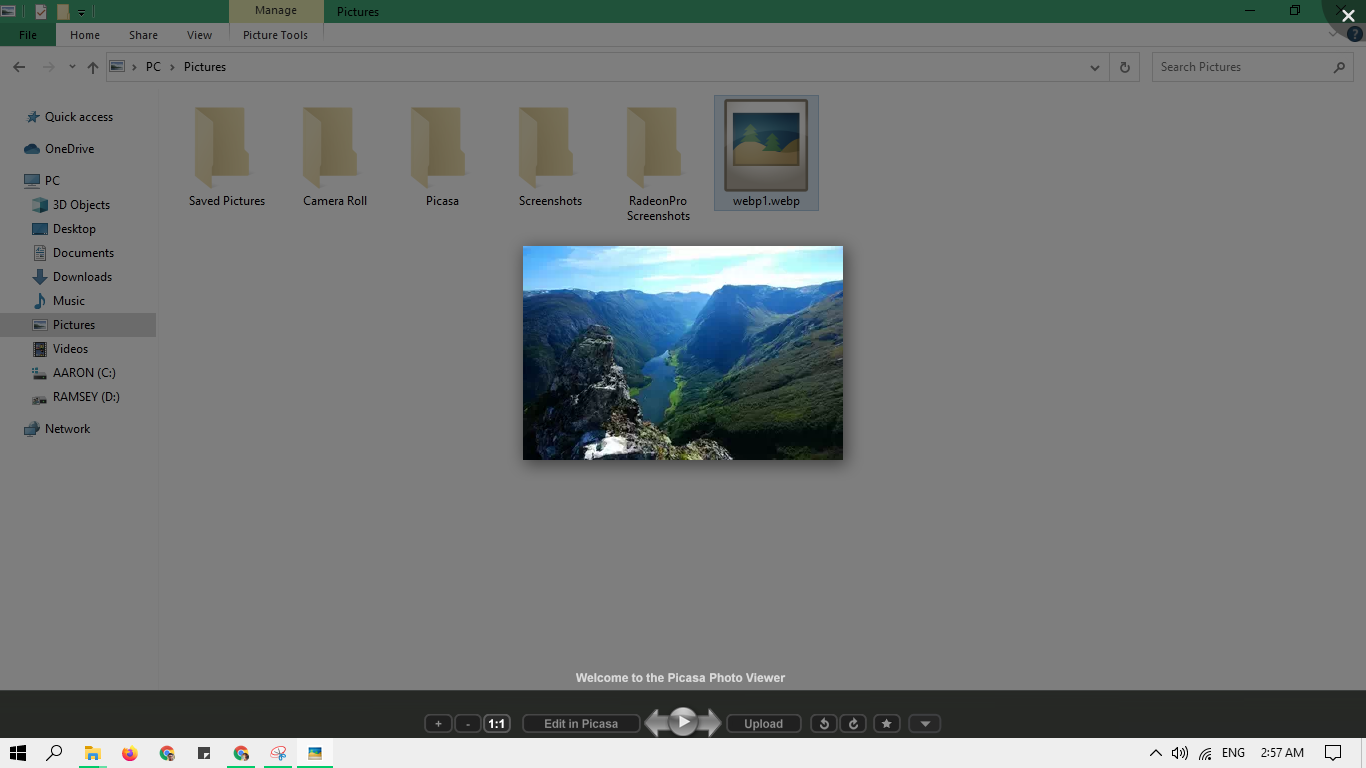Image resolution: width=1366 pixels, height=768 pixels.
Task: Rotate photo clockwise
Action: point(853,724)
